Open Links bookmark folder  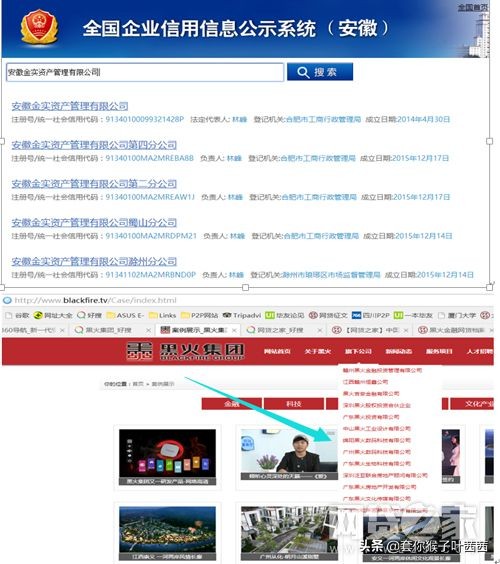163,315
